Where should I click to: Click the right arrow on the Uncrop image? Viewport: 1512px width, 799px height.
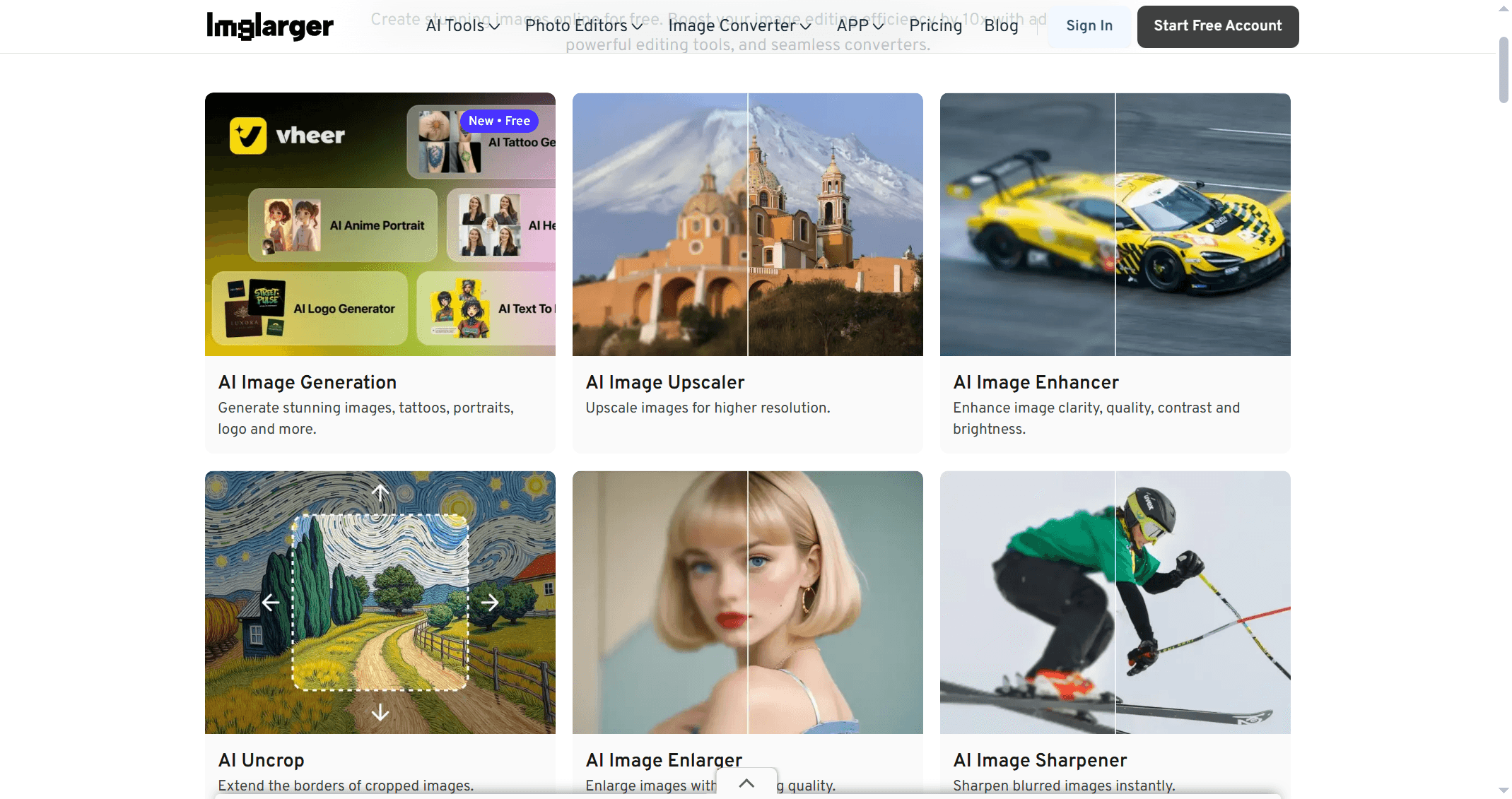tap(490, 603)
